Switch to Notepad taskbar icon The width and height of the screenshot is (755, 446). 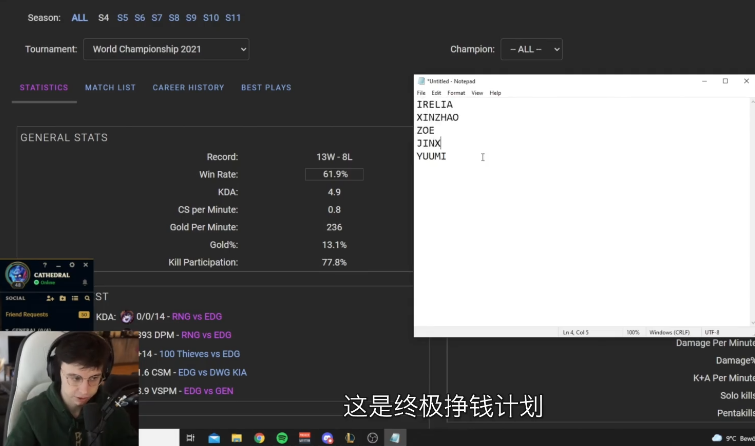click(395, 438)
